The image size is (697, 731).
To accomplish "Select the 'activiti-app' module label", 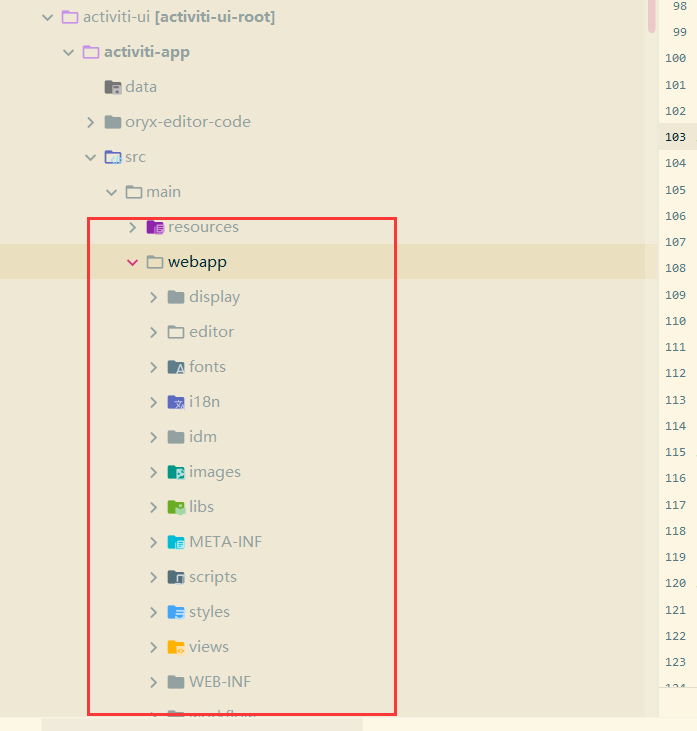I will [147, 52].
